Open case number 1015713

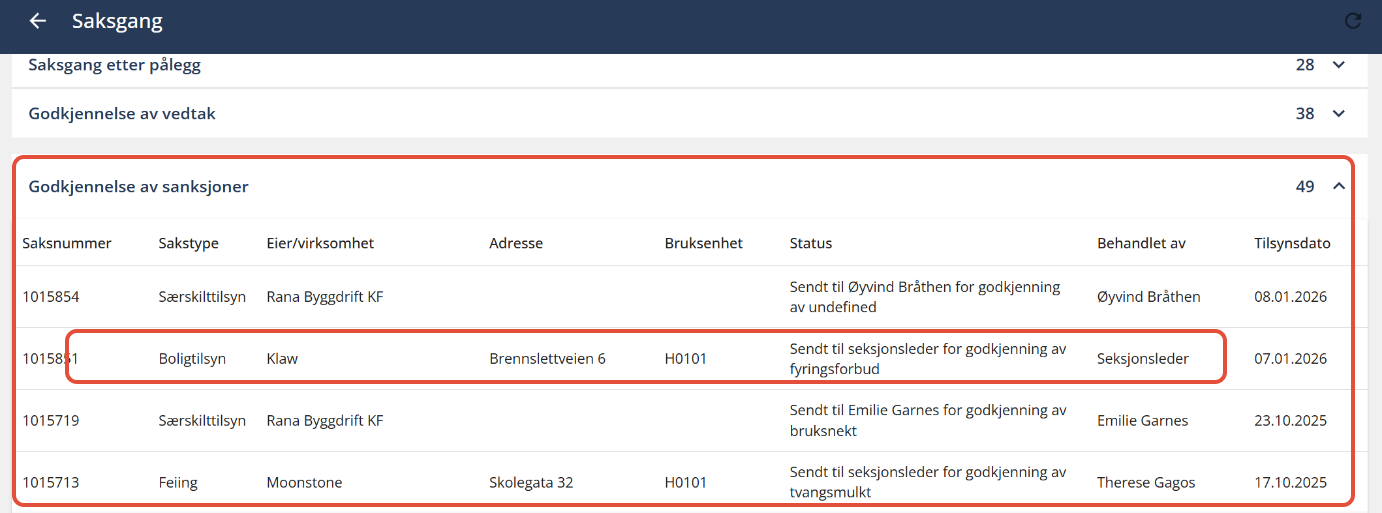tap(51, 483)
